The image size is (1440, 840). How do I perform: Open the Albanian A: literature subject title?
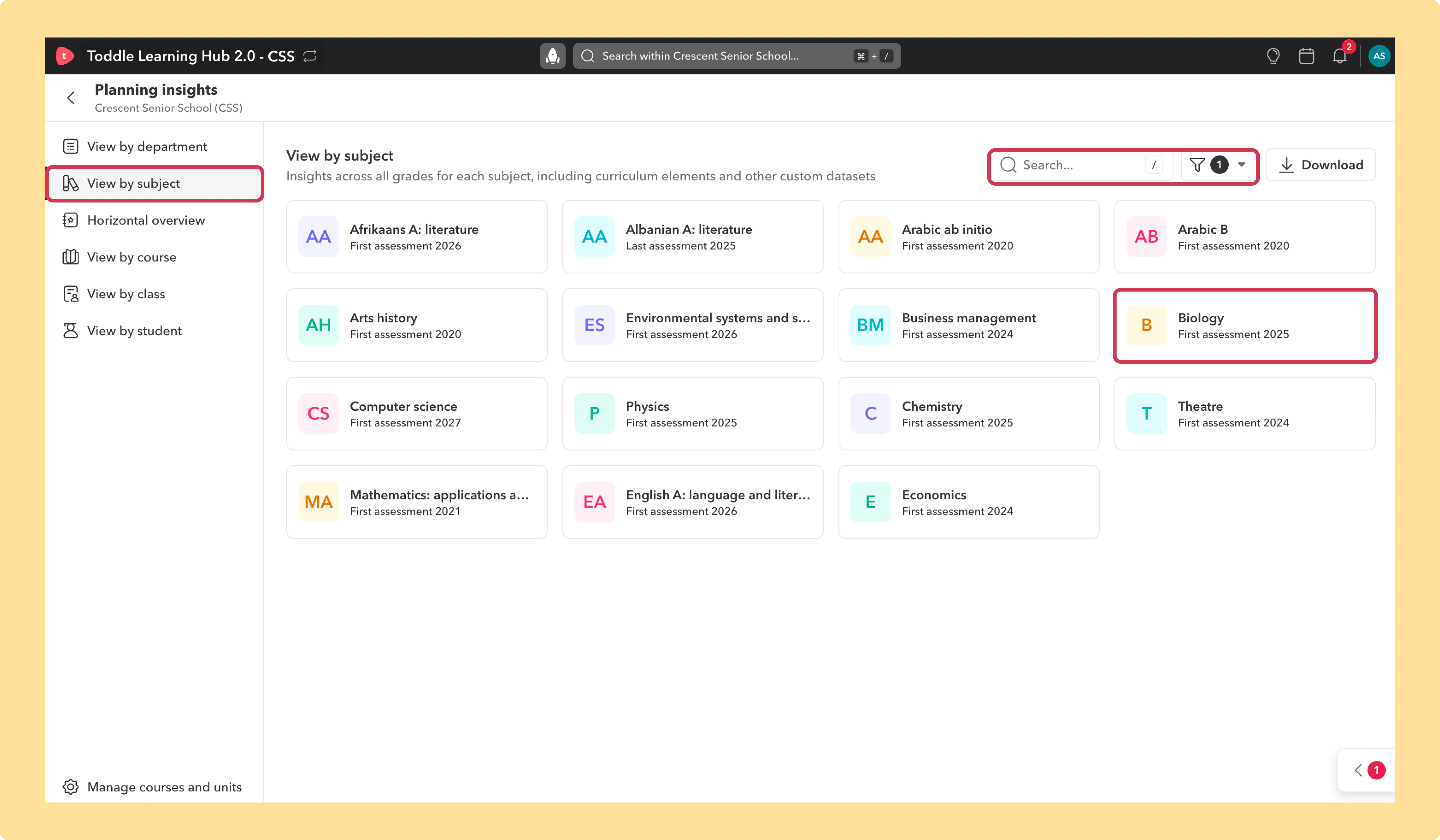point(689,229)
